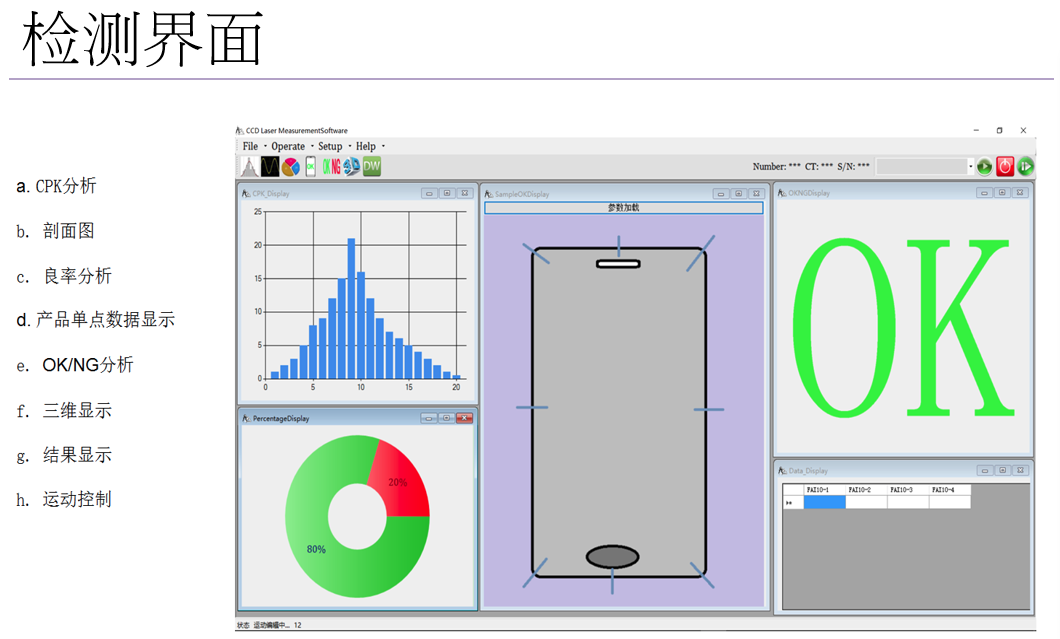Minimize the CPK_Display child window

[x=429, y=193]
